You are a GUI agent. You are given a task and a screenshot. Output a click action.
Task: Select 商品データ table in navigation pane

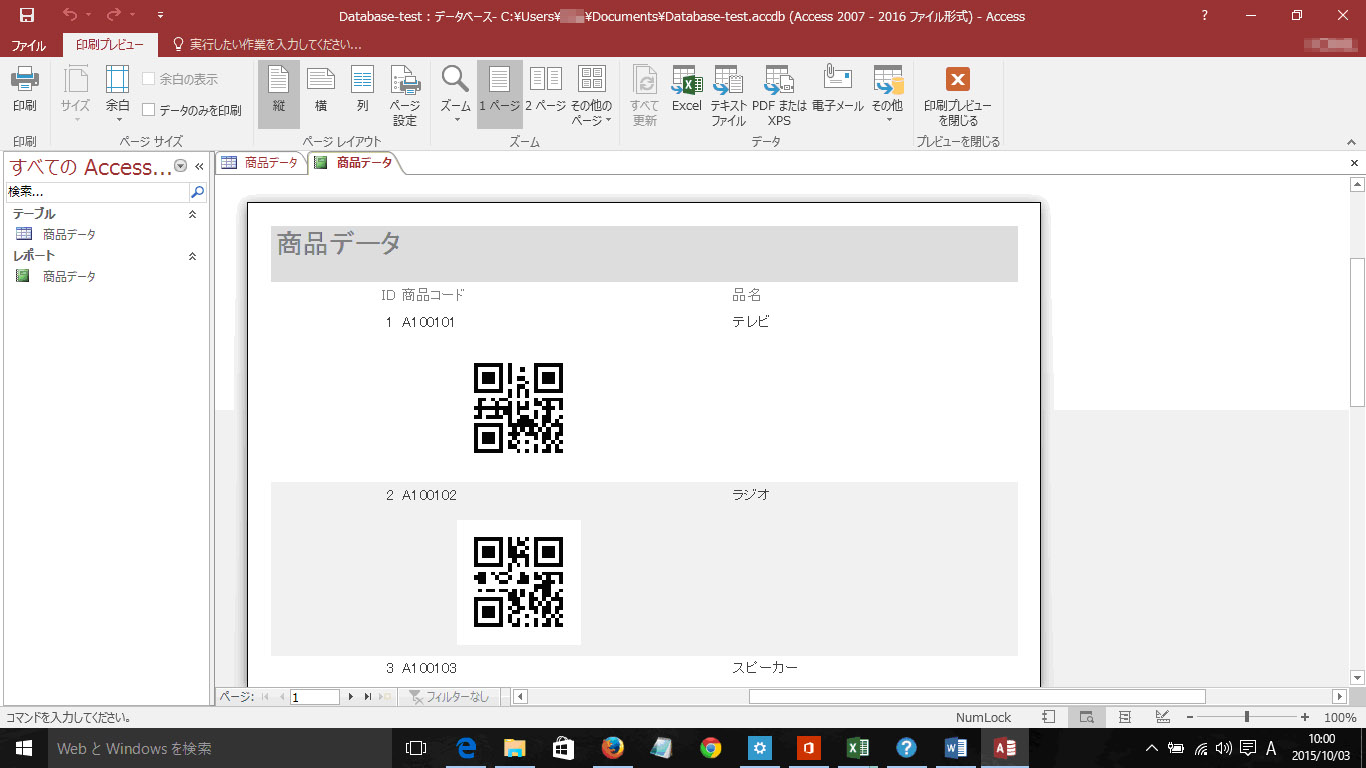point(69,234)
